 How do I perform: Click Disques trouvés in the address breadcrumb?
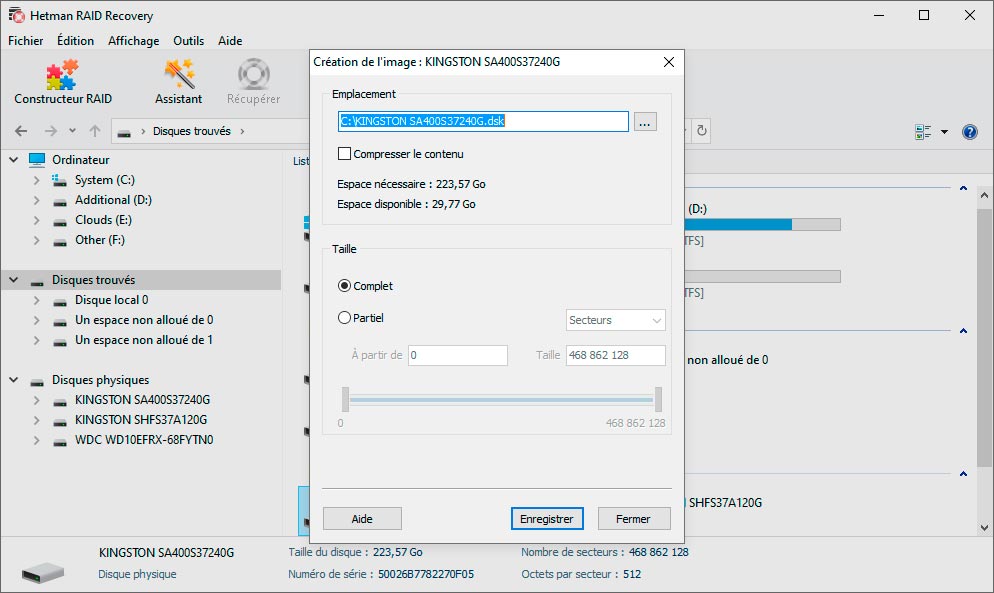191,131
